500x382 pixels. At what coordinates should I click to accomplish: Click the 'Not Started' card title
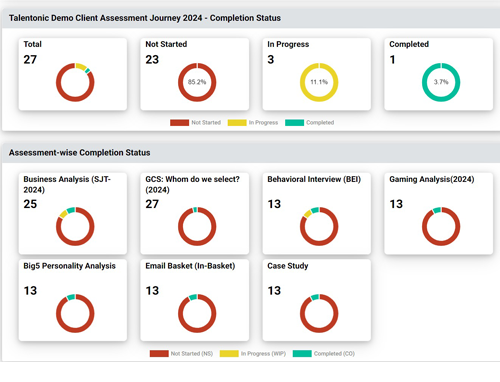[x=166, y=44]
